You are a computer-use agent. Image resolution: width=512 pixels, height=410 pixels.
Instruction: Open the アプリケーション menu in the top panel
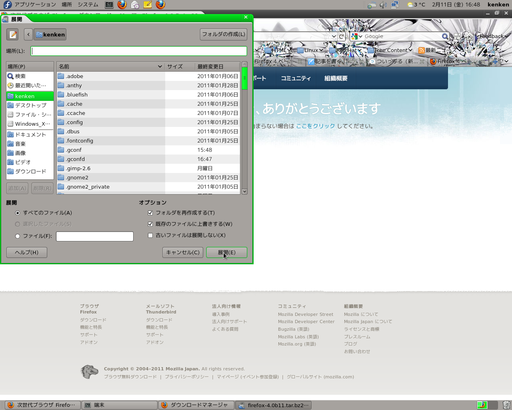tap(35, 5)
